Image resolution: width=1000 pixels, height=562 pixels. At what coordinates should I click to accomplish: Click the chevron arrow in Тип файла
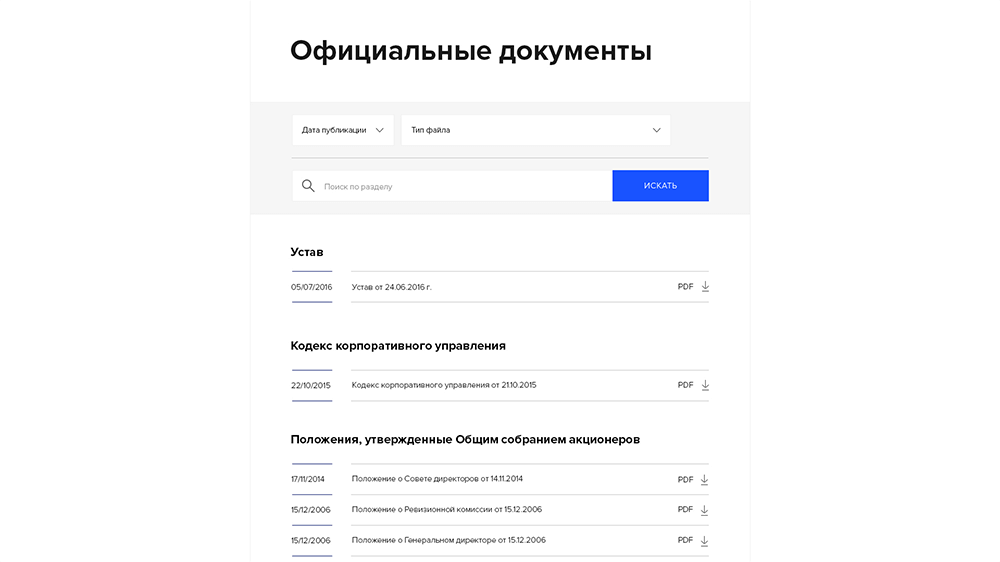[x=656, y=130]
